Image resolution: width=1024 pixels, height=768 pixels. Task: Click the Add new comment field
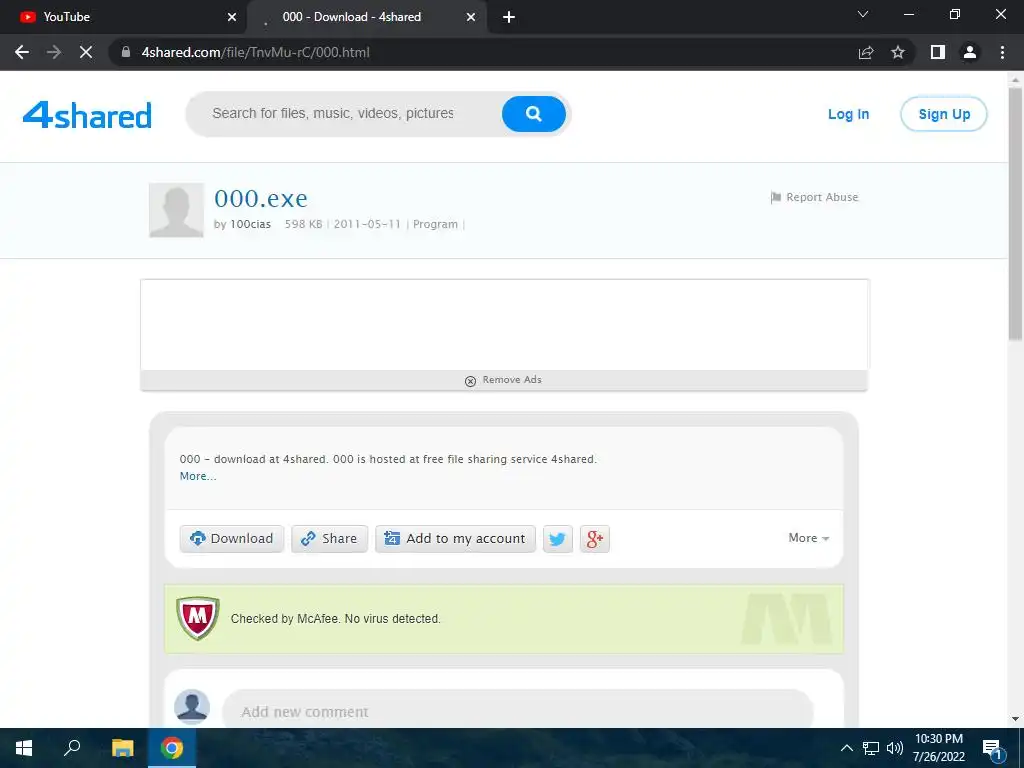click(517, 711)
